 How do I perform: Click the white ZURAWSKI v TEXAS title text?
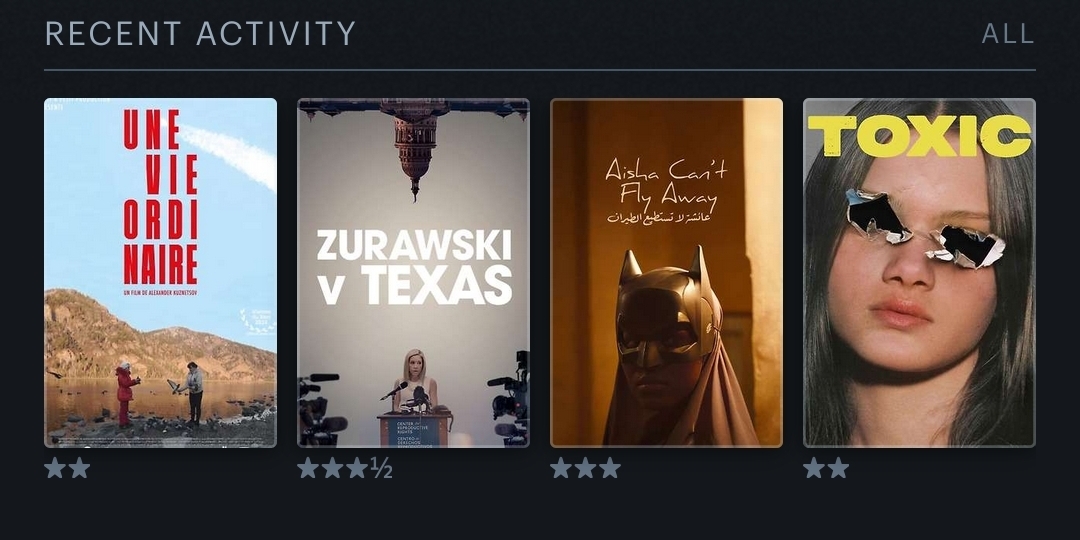tap(414, 267)
